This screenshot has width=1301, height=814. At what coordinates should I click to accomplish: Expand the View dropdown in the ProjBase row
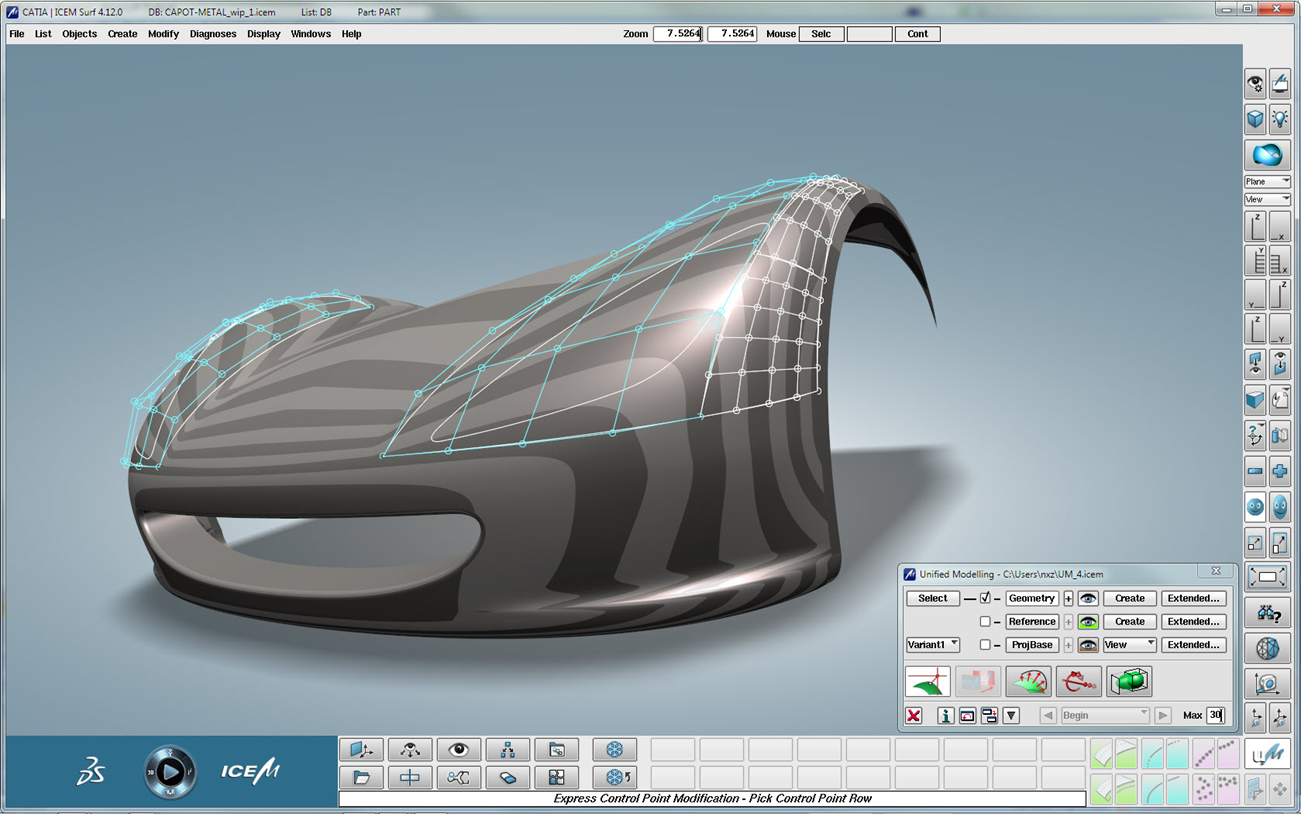pyautogui.click(x=1129, y=644)
